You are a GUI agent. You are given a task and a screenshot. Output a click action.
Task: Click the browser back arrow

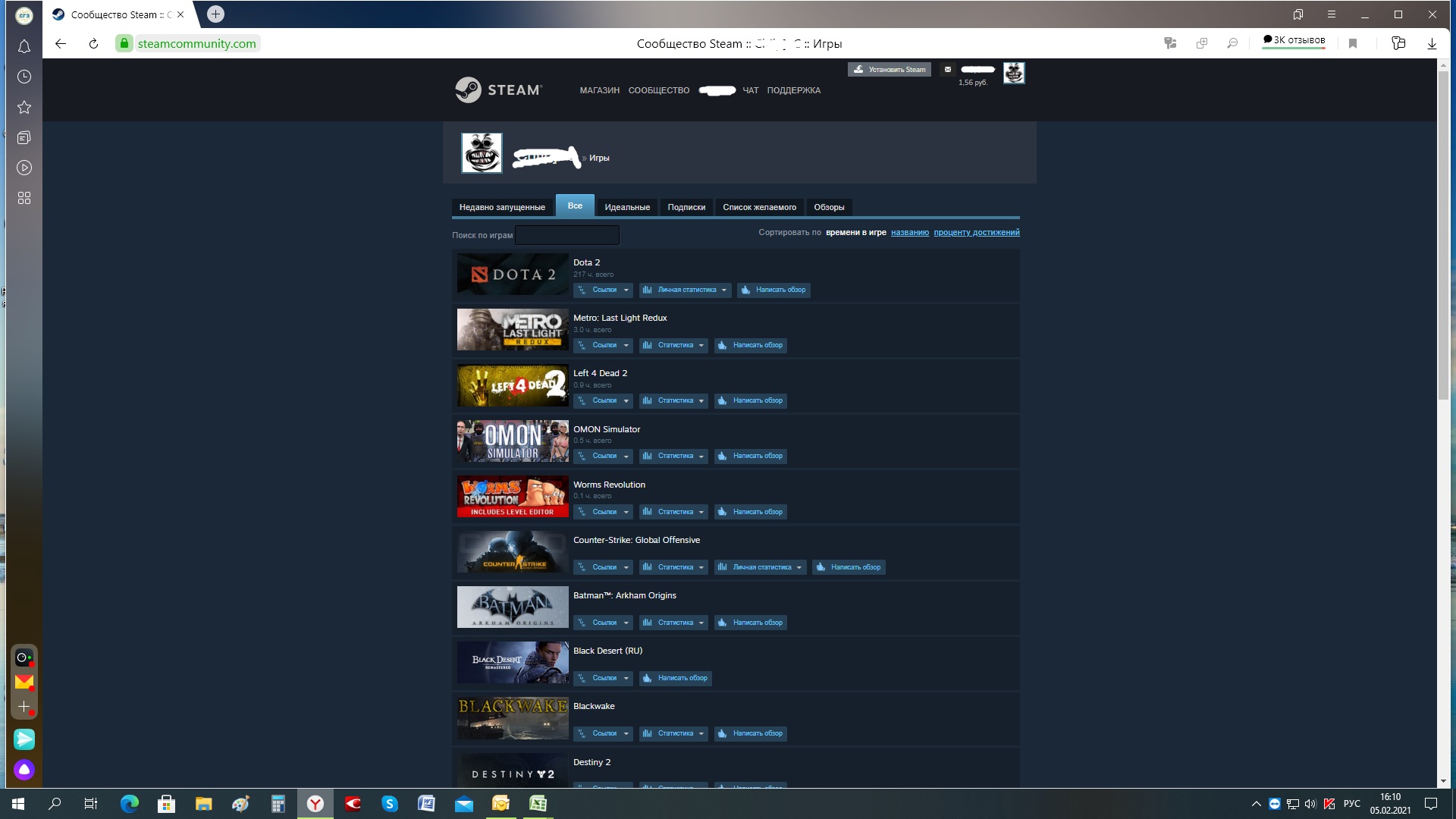click(61, 43)
